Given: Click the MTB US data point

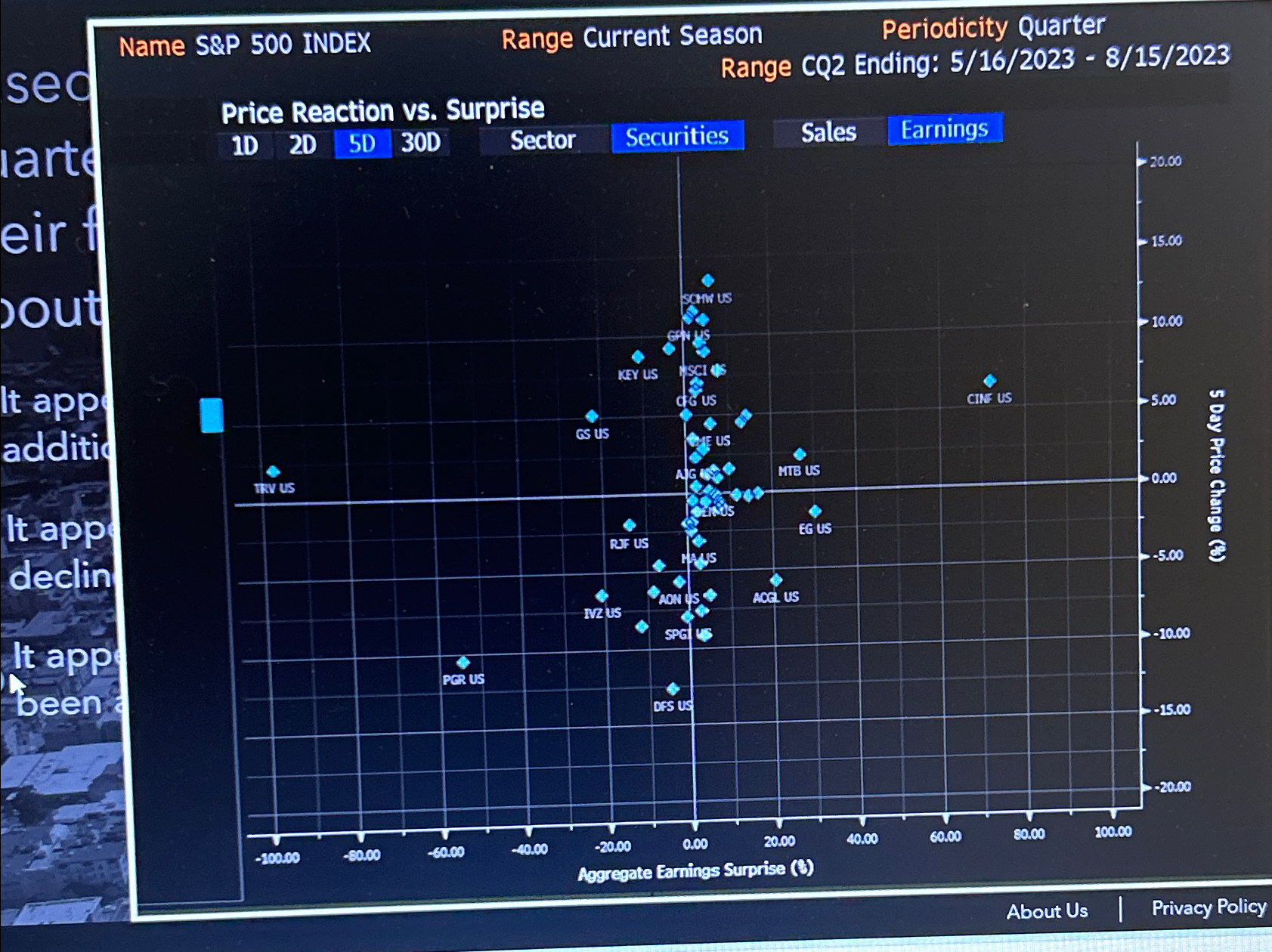Looking at the screenshot, I should coord(800,454).
